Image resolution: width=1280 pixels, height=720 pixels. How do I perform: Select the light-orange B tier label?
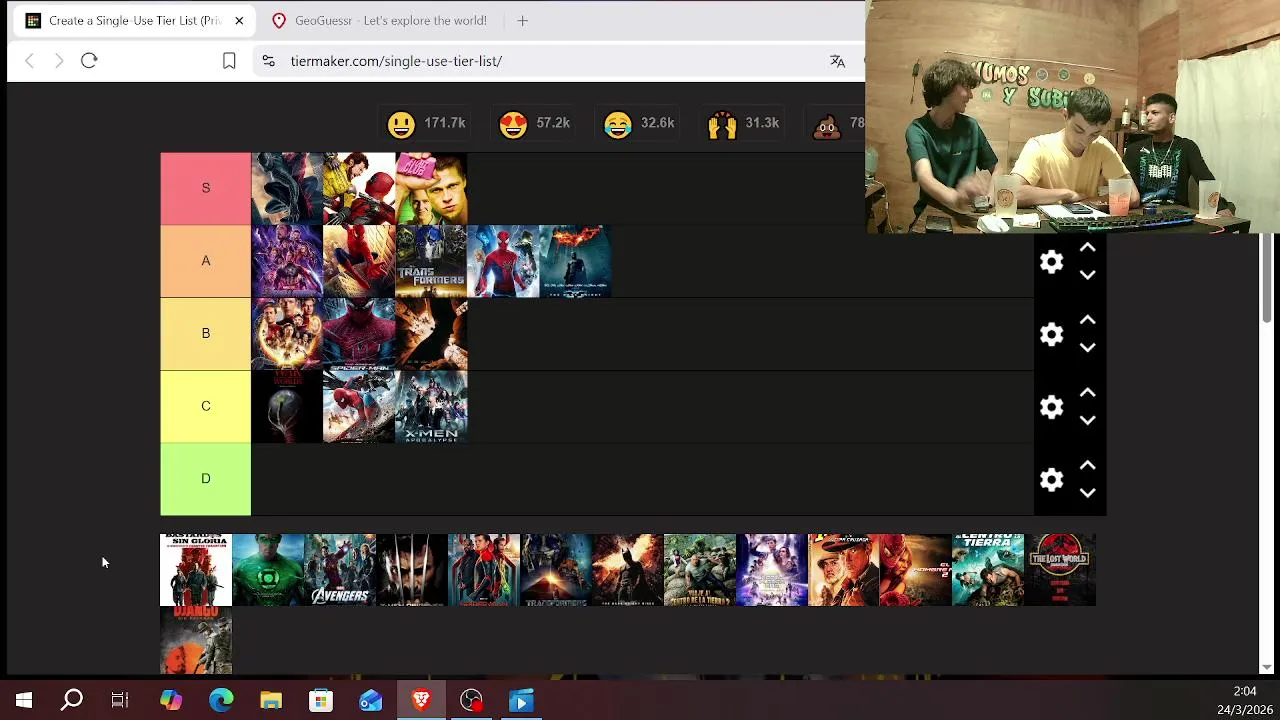coord(206,334)
